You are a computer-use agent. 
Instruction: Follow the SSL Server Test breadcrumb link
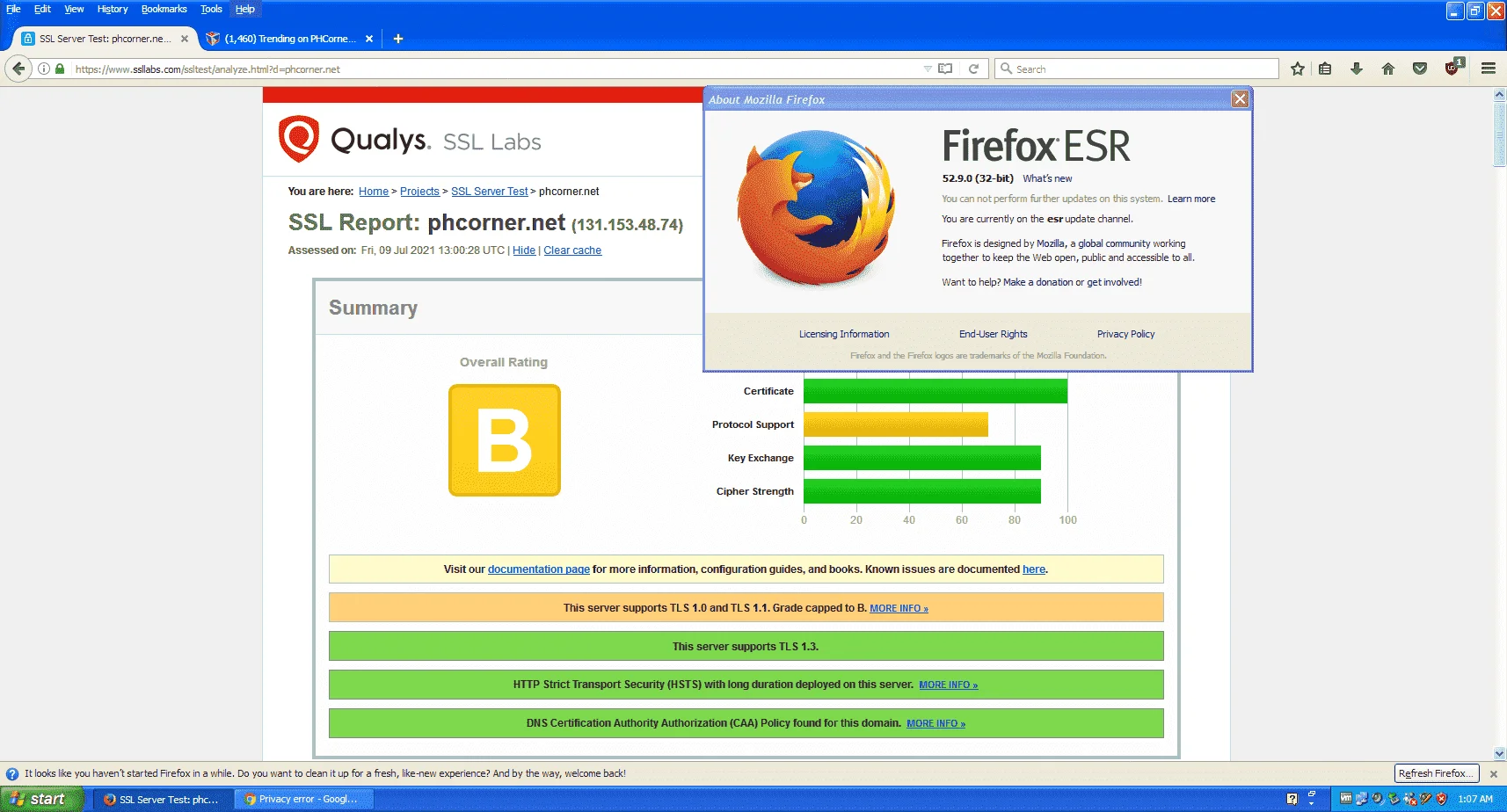pos(490,192)
